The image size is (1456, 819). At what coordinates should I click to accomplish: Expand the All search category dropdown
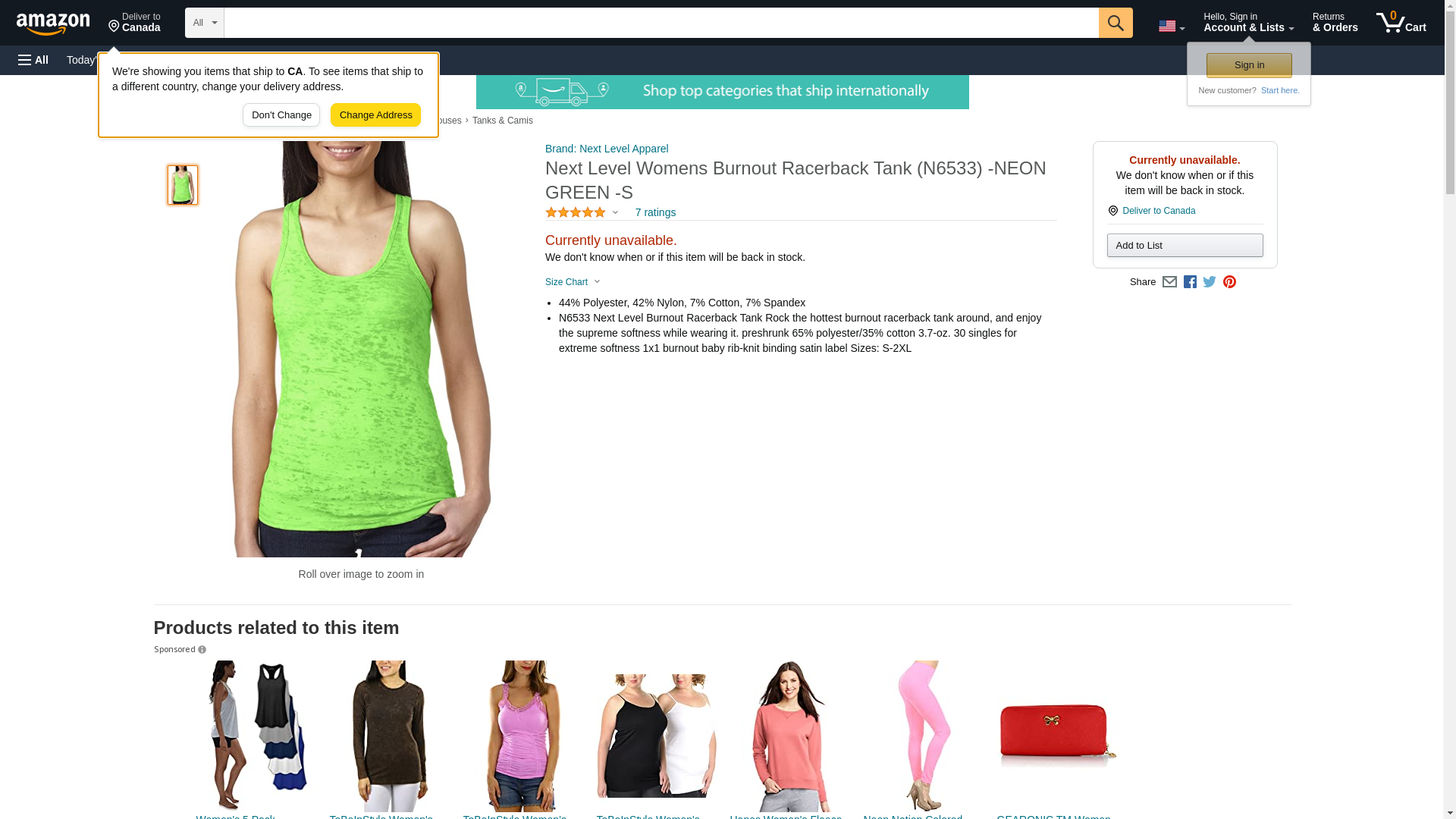pyautogui.click(x=204, y=23)
